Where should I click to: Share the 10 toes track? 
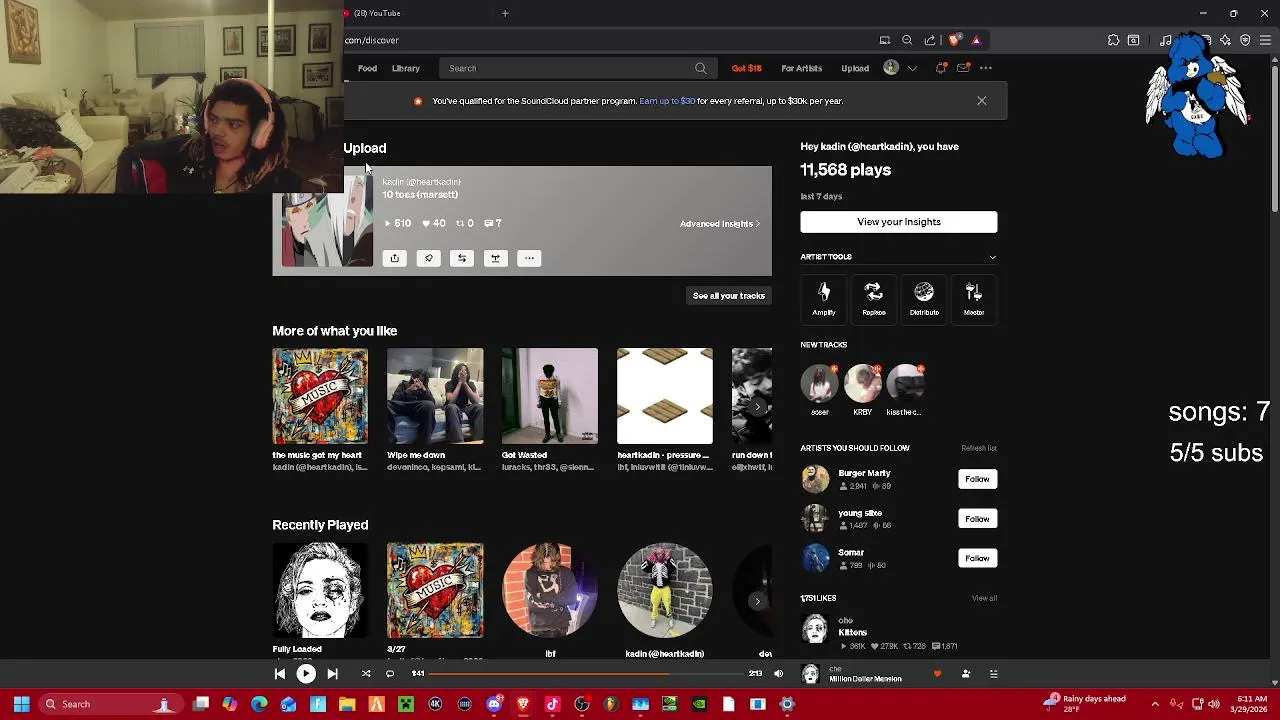[x=394, y=258]
